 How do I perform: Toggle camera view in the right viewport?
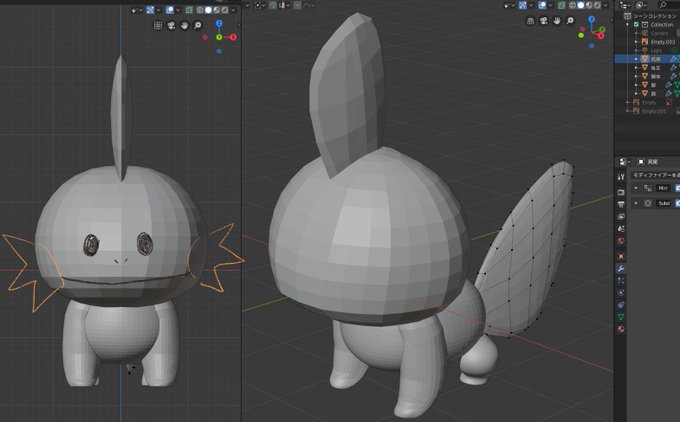coord(543,20)
